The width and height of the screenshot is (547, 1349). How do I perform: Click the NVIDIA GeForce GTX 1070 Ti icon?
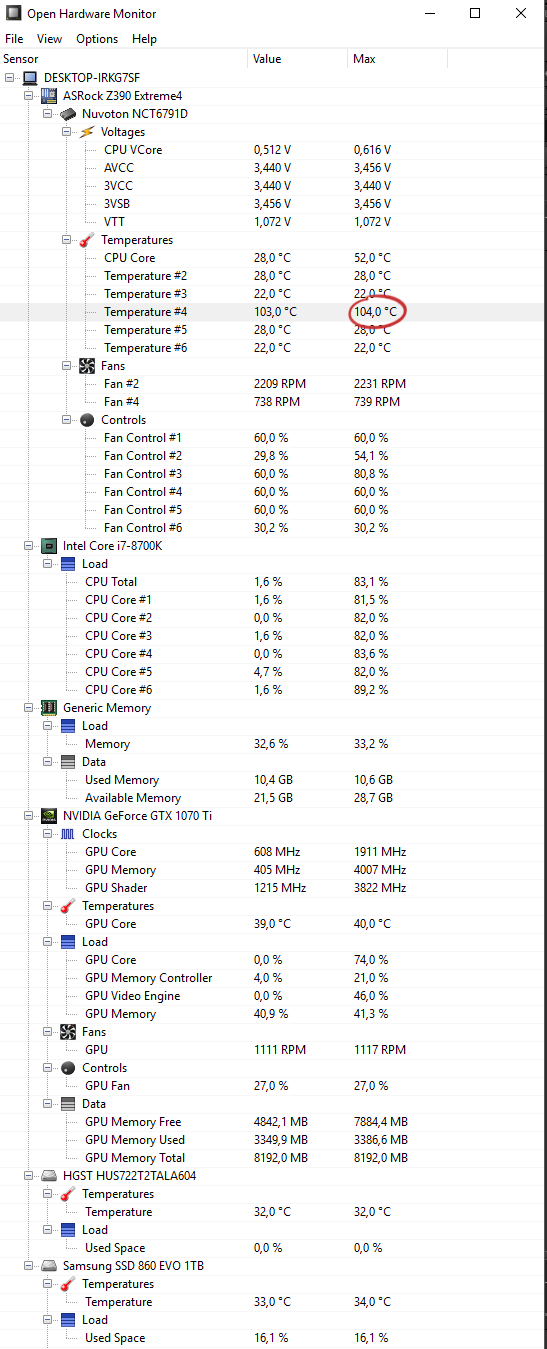coord(49,816)
